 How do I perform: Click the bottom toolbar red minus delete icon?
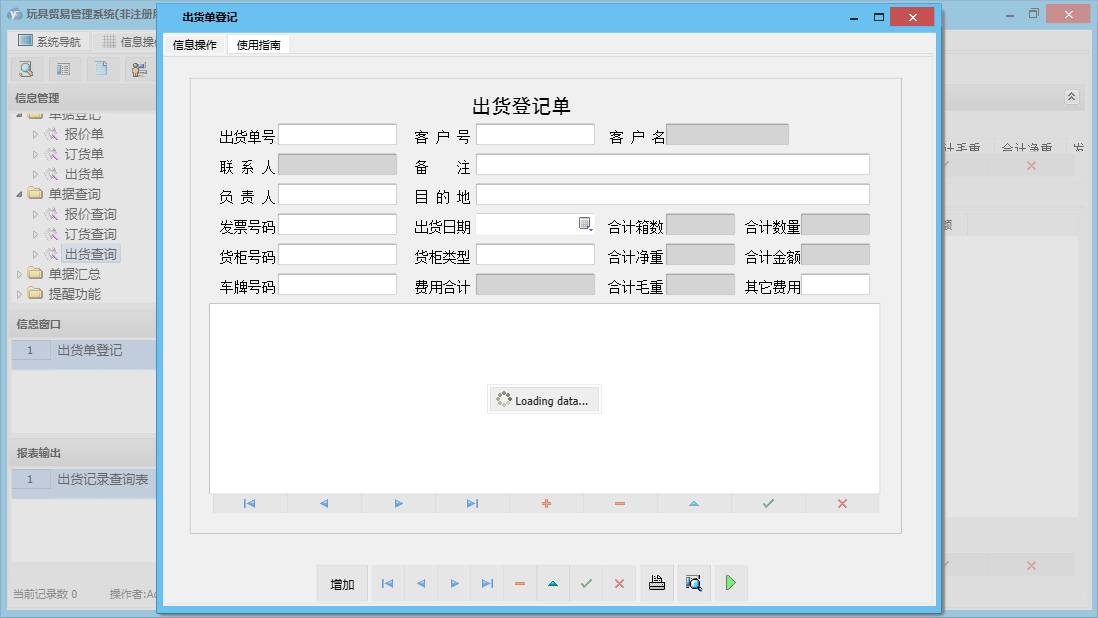pyautogui.click(x=520, y=584)
